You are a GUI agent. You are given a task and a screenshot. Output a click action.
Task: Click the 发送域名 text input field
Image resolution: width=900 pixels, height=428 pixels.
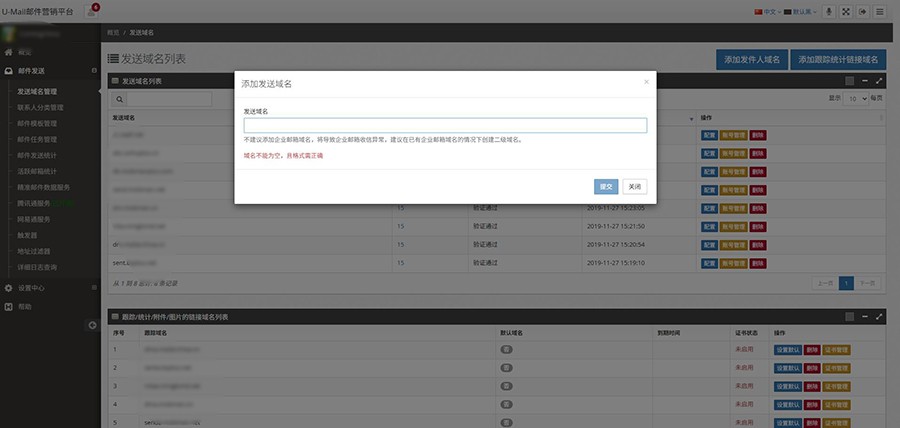click(x=445, y=126)
